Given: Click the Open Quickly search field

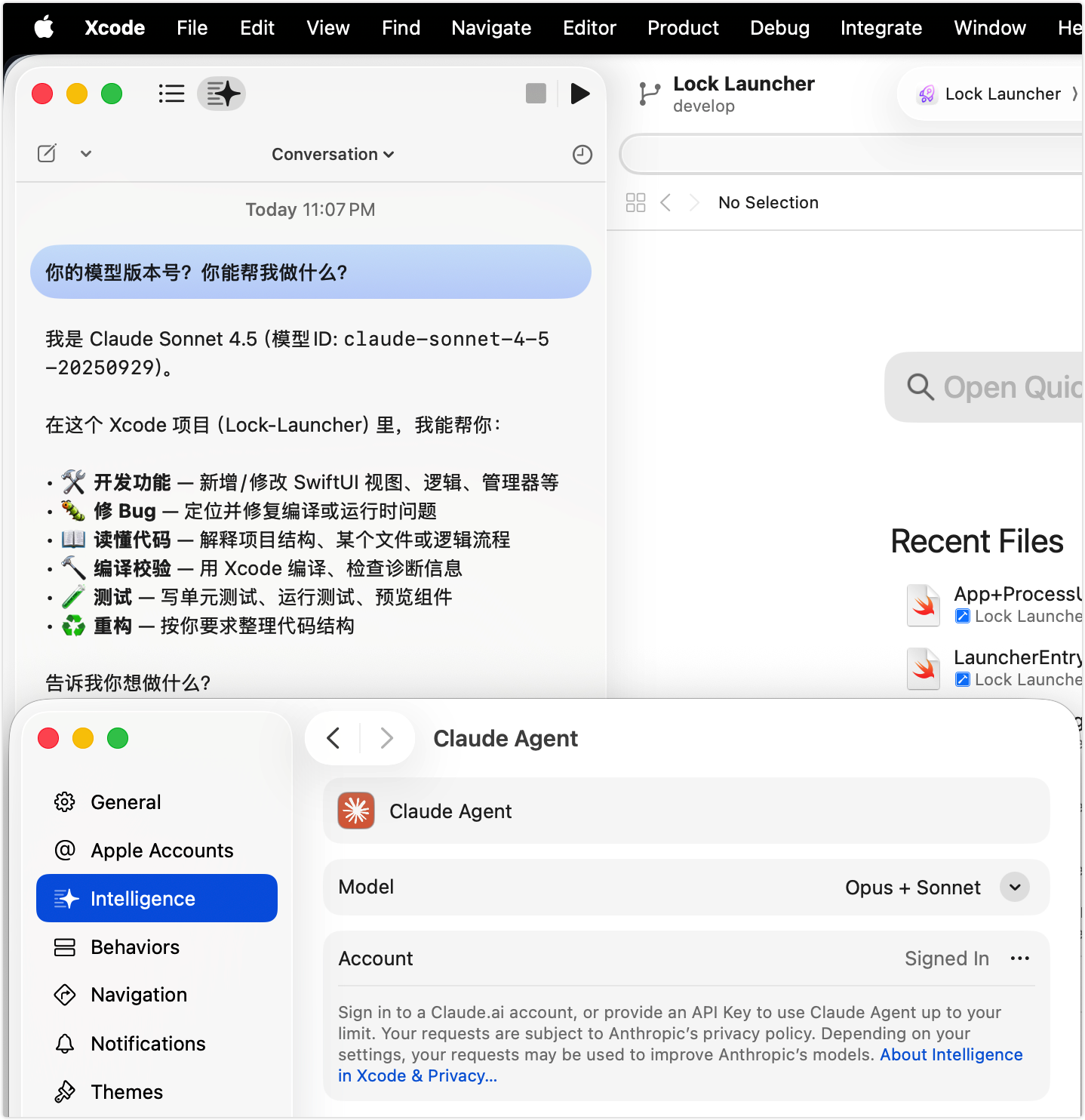Looking at the screenshot, I should pyautogui.click(x=985, y=387).
